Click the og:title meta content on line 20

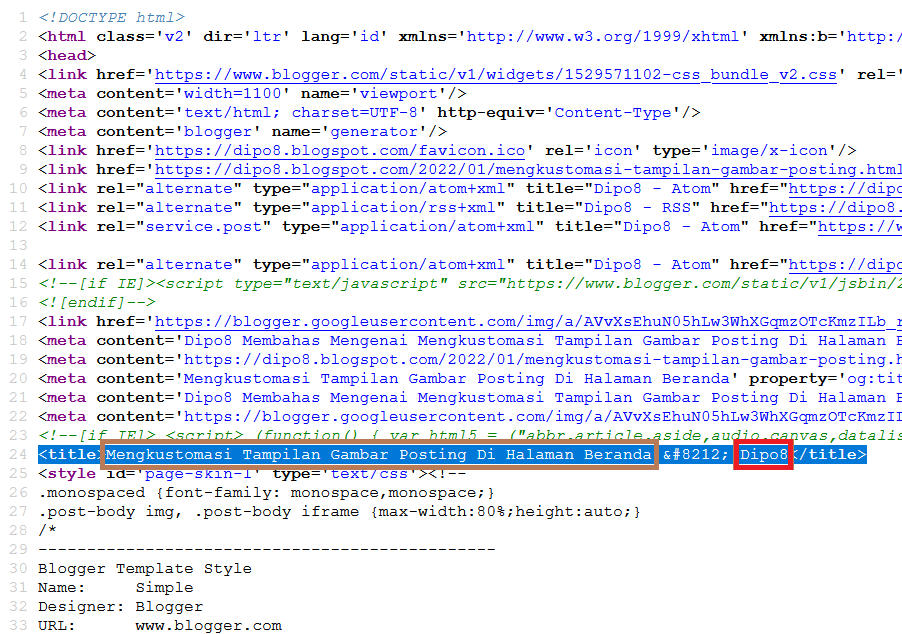click(x=456, y=379)
